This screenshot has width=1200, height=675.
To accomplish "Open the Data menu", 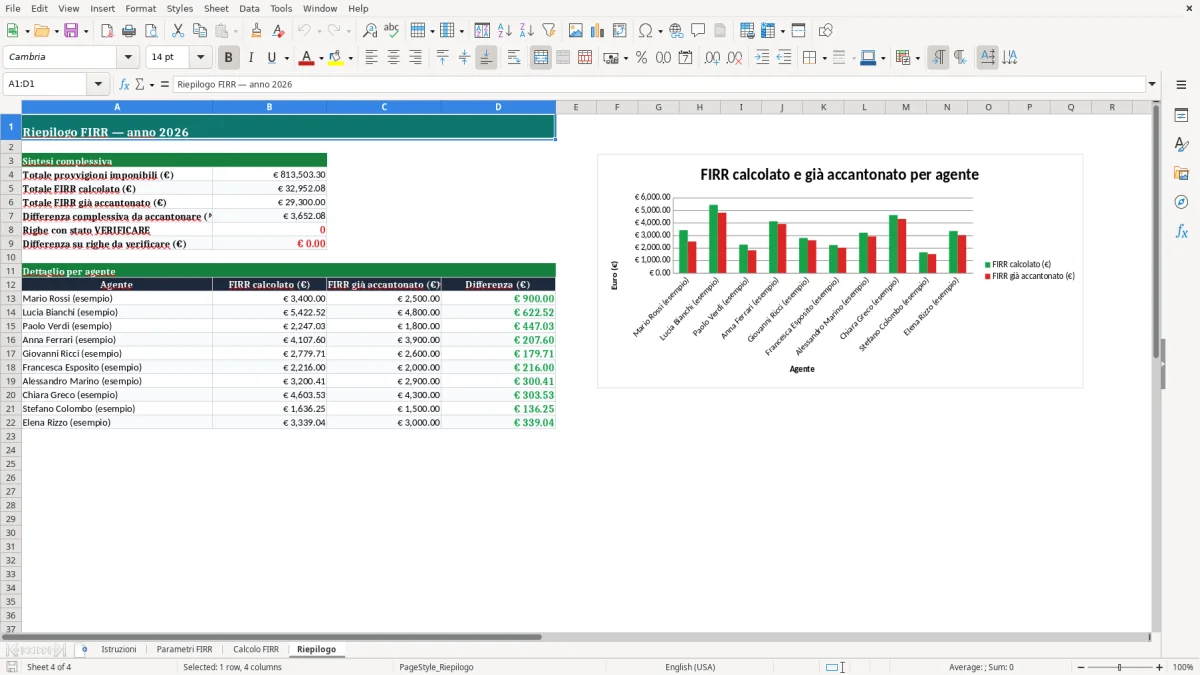I will pyautogui.click(x=249, y=8).
